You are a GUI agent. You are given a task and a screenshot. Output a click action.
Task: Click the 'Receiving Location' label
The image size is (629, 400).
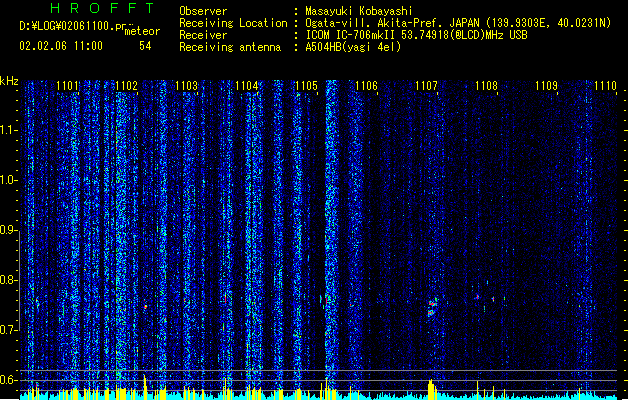(x=233, y=23)
